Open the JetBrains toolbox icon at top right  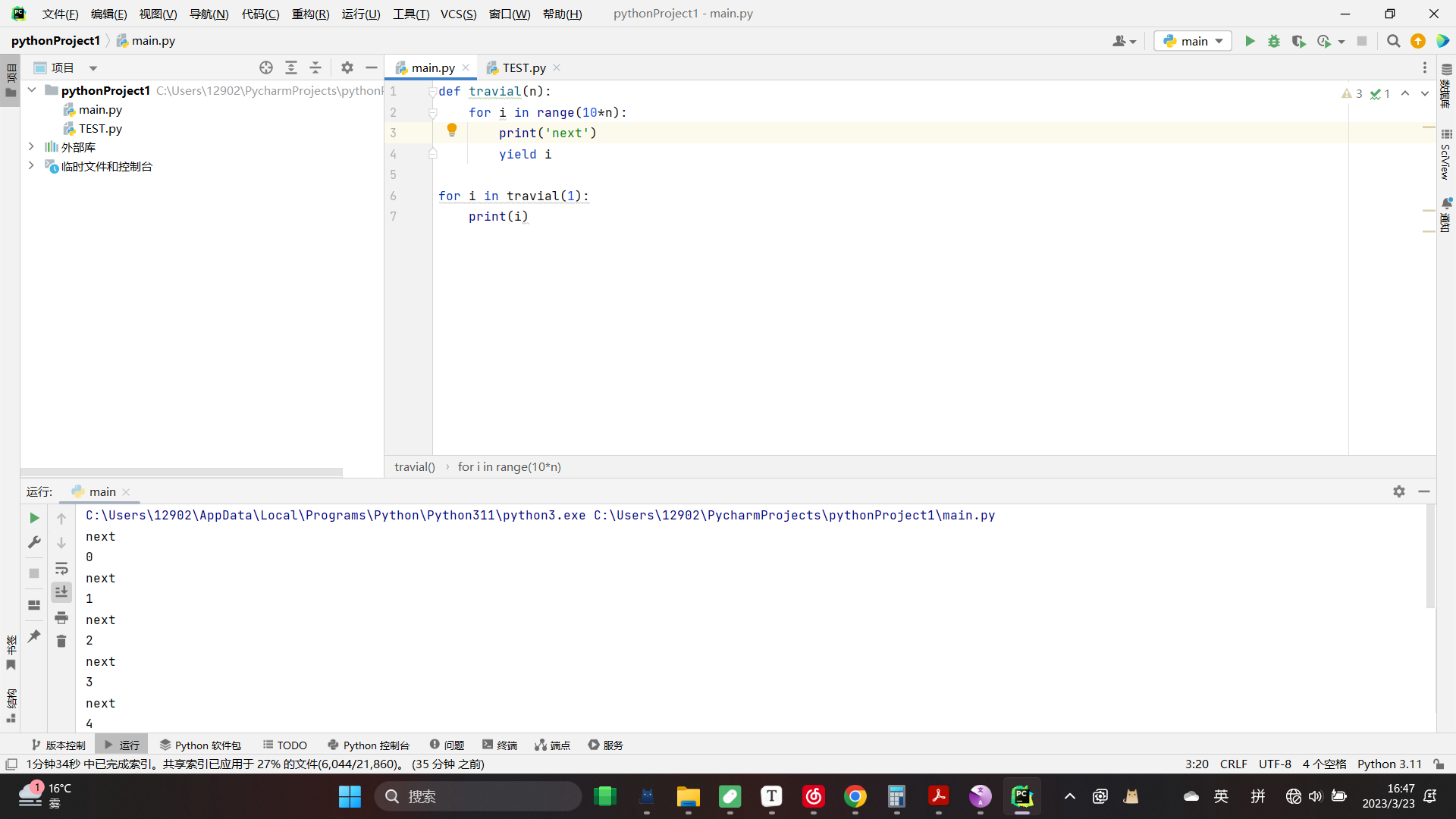(1442, 41)
